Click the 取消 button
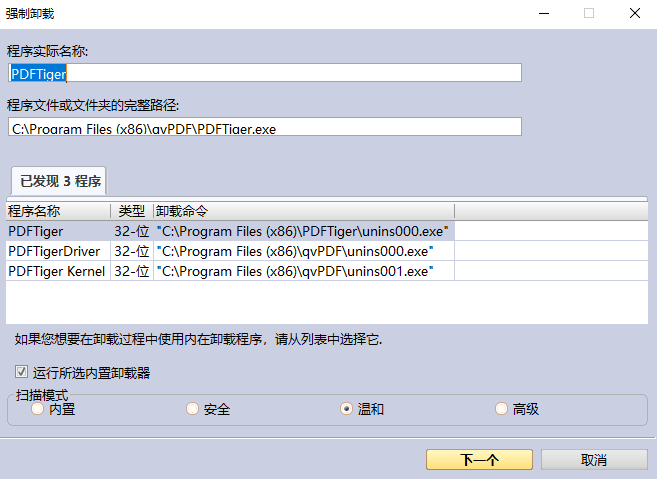This screenshot has height=479, width=657. [x=594, y=460]
